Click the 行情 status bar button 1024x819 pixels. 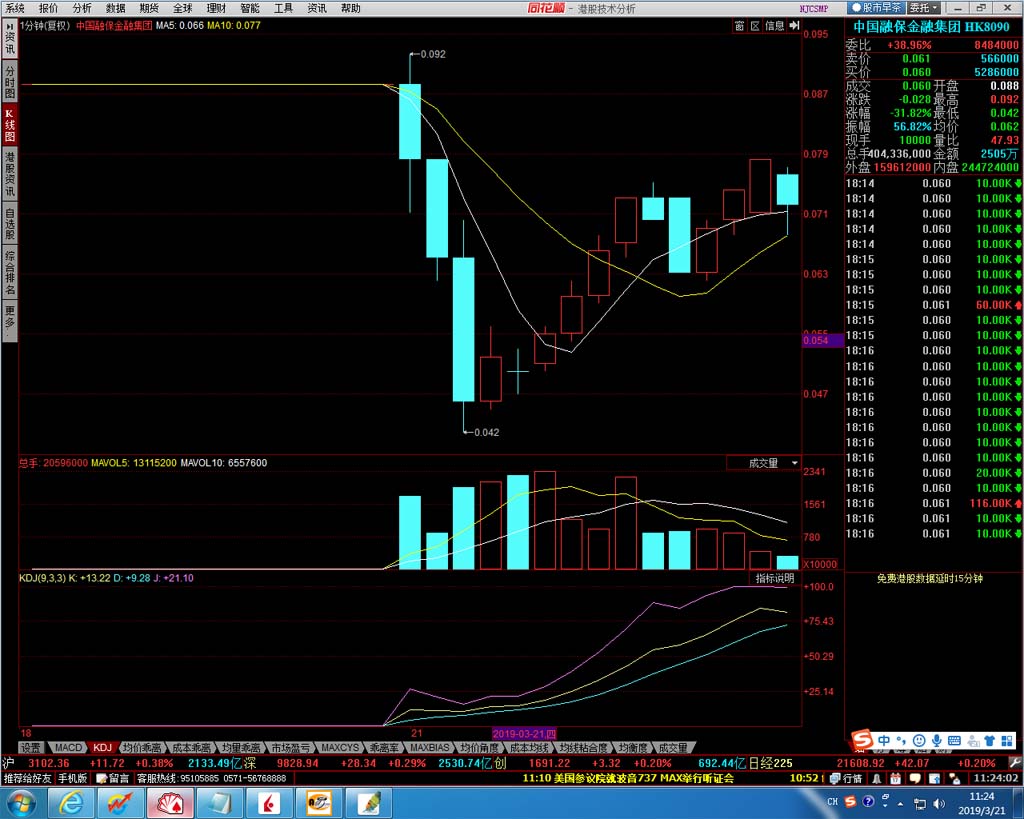pyautogui.click(x=847, y=779)
